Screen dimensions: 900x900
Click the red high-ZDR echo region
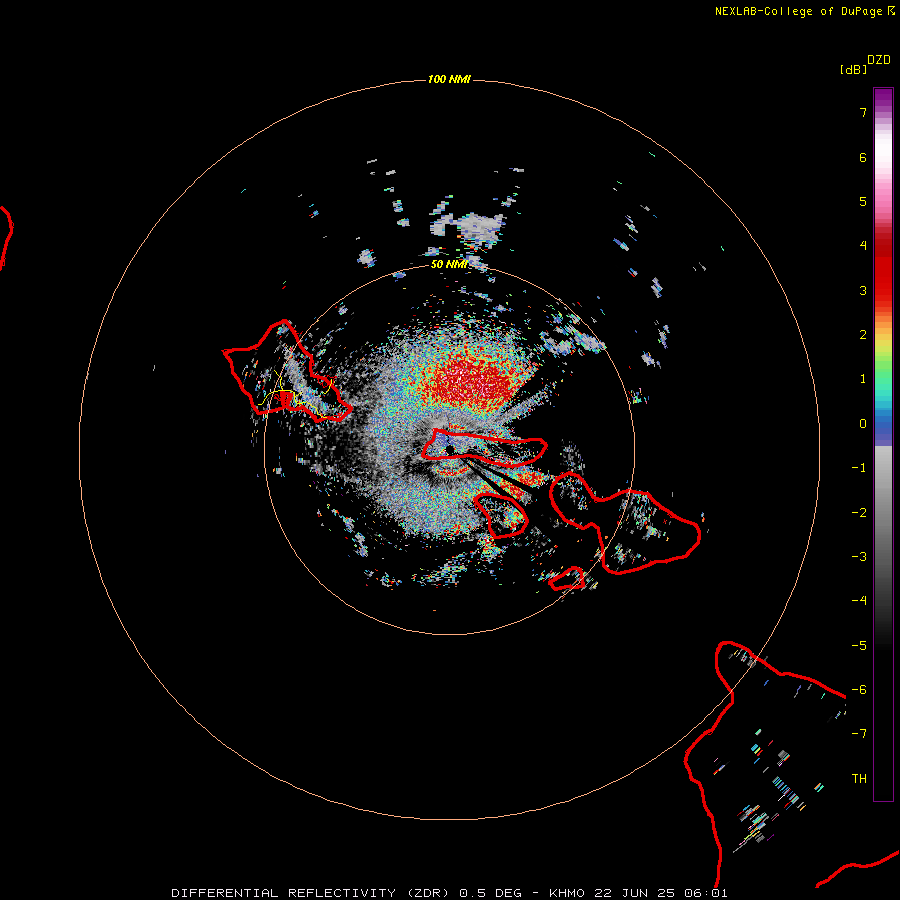click(474, 382)
